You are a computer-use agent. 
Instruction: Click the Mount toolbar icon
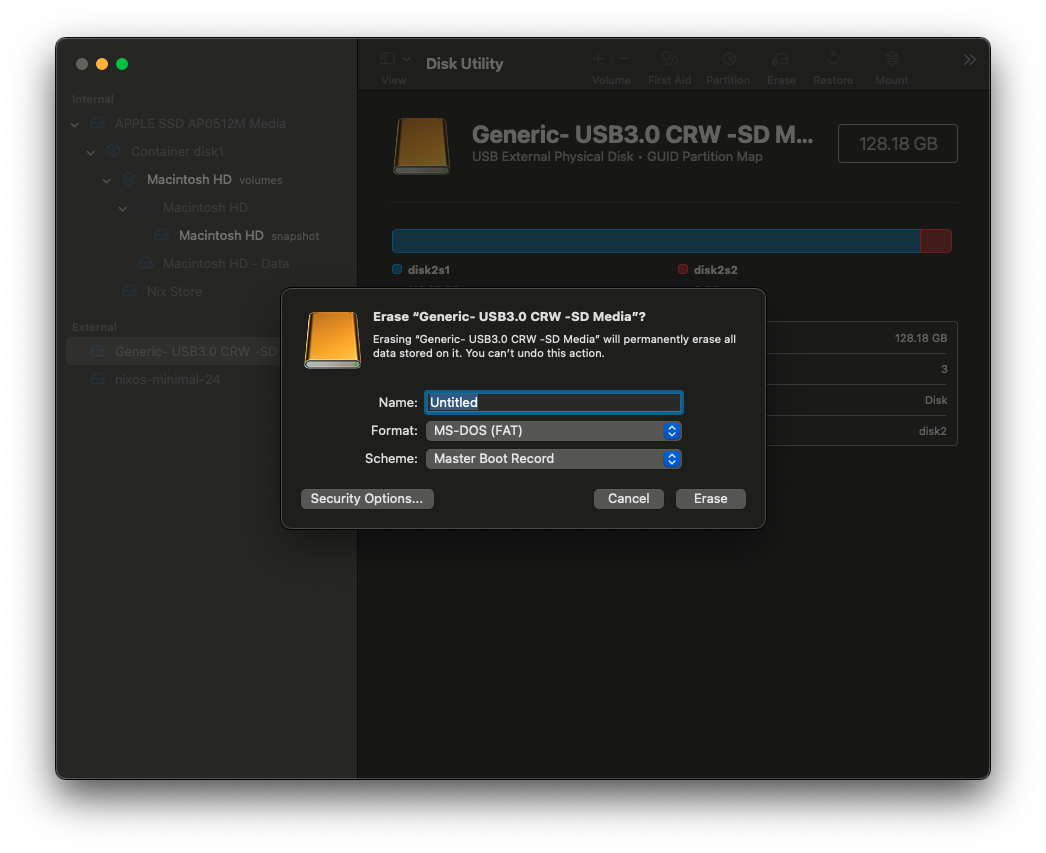(x=892, y=59)
